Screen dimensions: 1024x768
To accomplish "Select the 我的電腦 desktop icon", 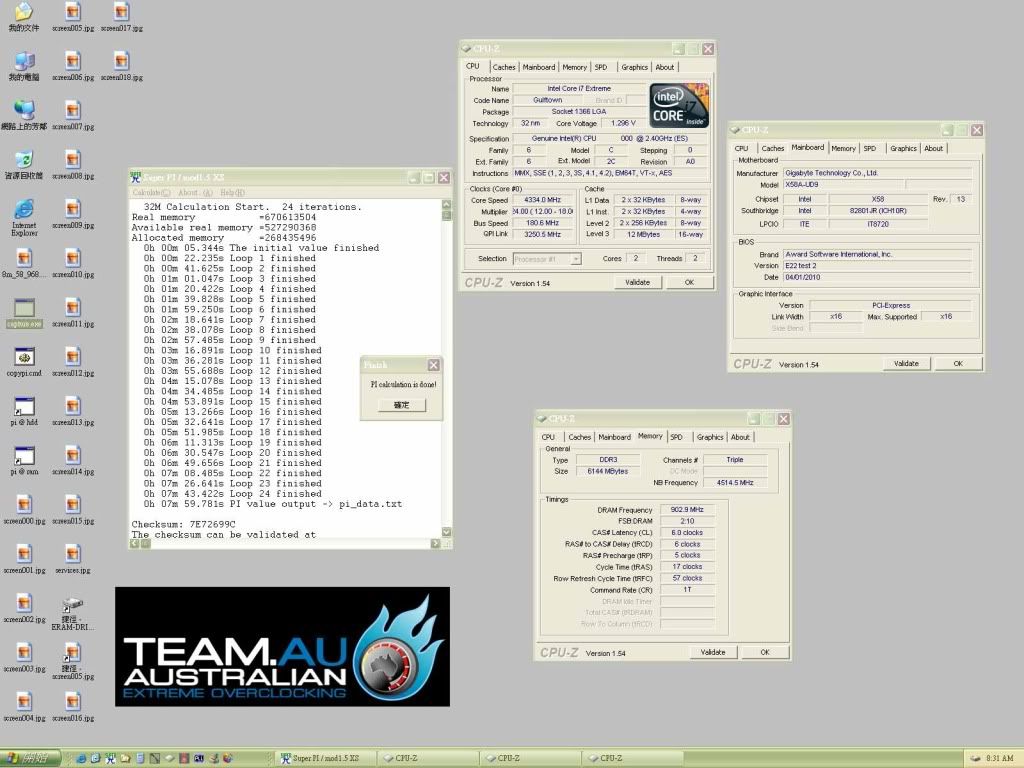I will [24, 66].
